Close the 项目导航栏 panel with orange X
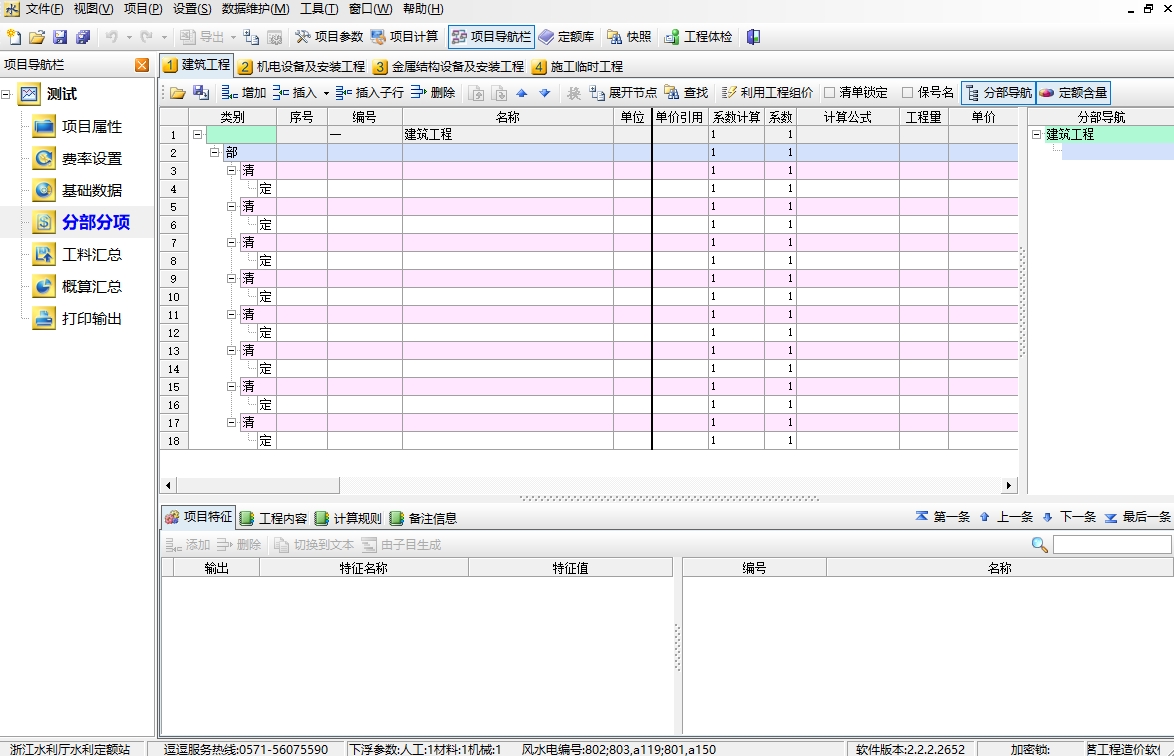This screenshot has height=756, width=1174. coord(142,65)
